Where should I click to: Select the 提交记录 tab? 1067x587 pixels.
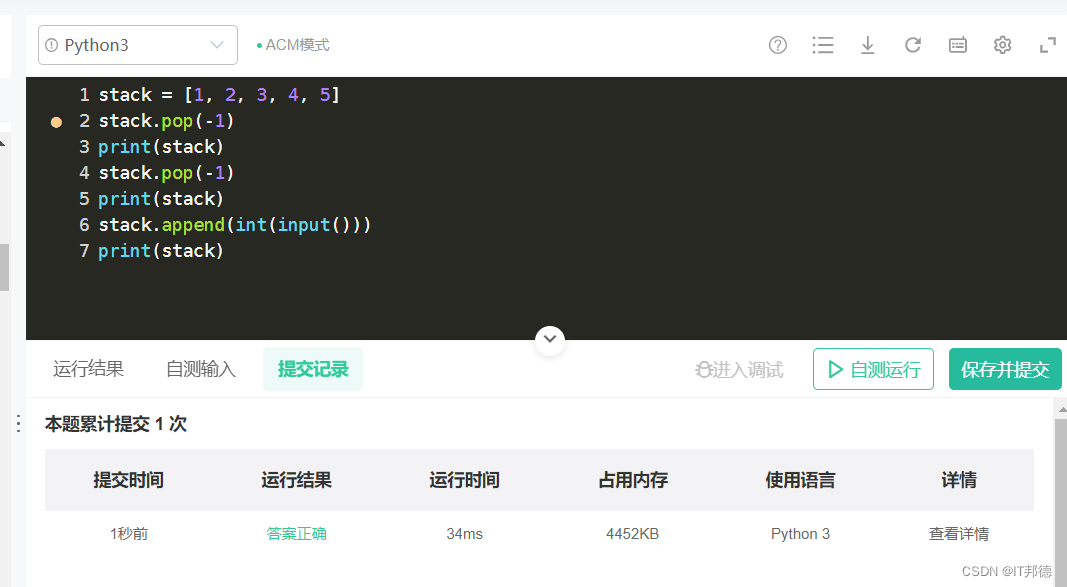(x=313, y=369)
